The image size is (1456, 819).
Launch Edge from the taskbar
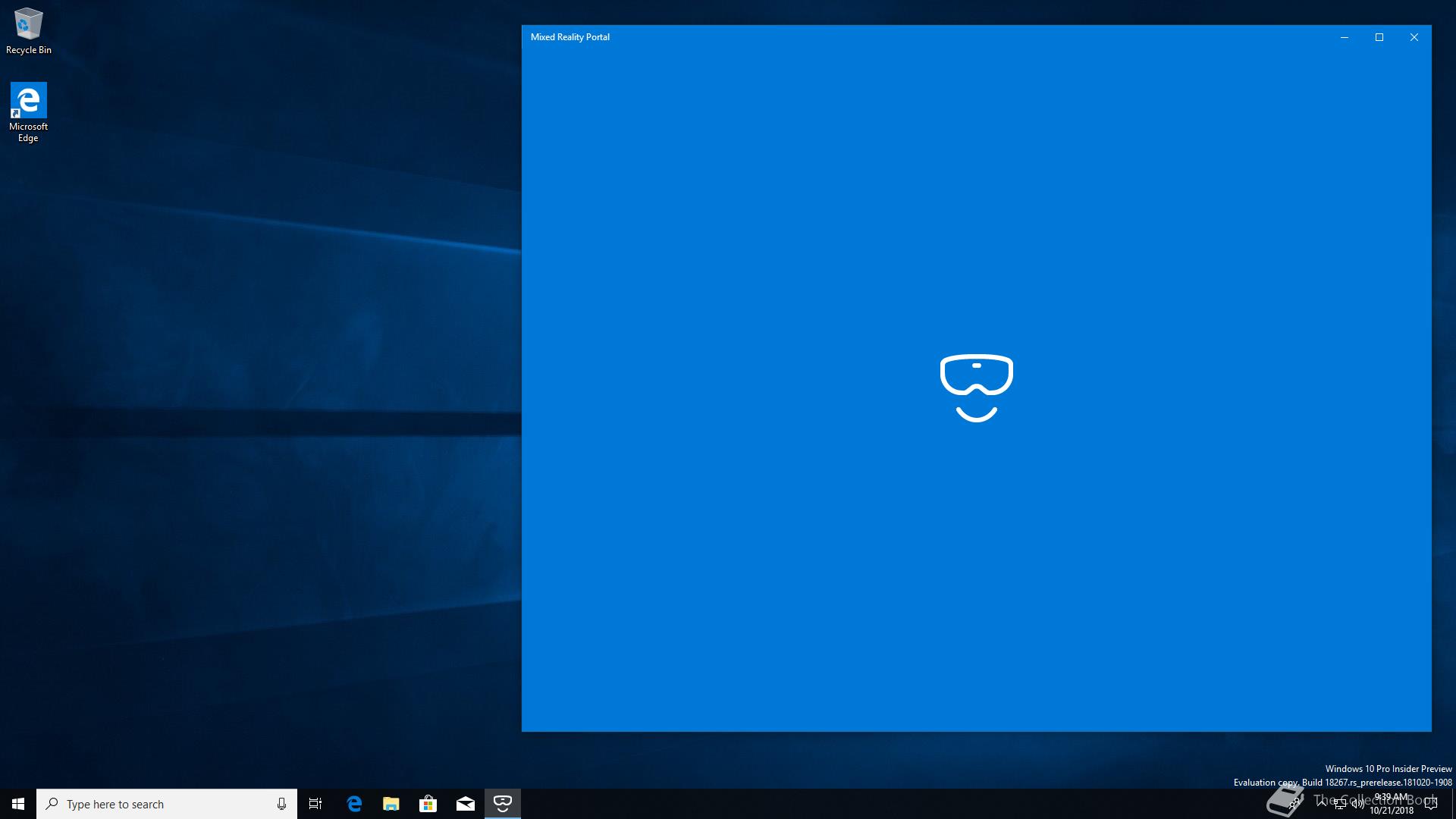[x=354, y=804]
